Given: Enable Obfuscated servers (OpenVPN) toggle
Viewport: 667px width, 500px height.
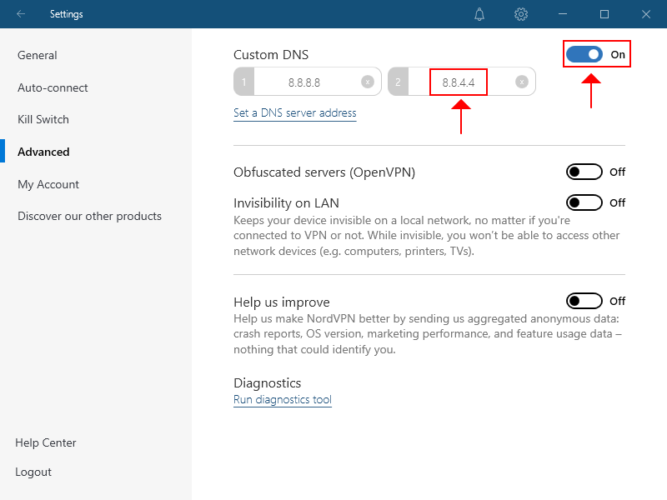Looking at the screenshot, I should click(584, 172).
